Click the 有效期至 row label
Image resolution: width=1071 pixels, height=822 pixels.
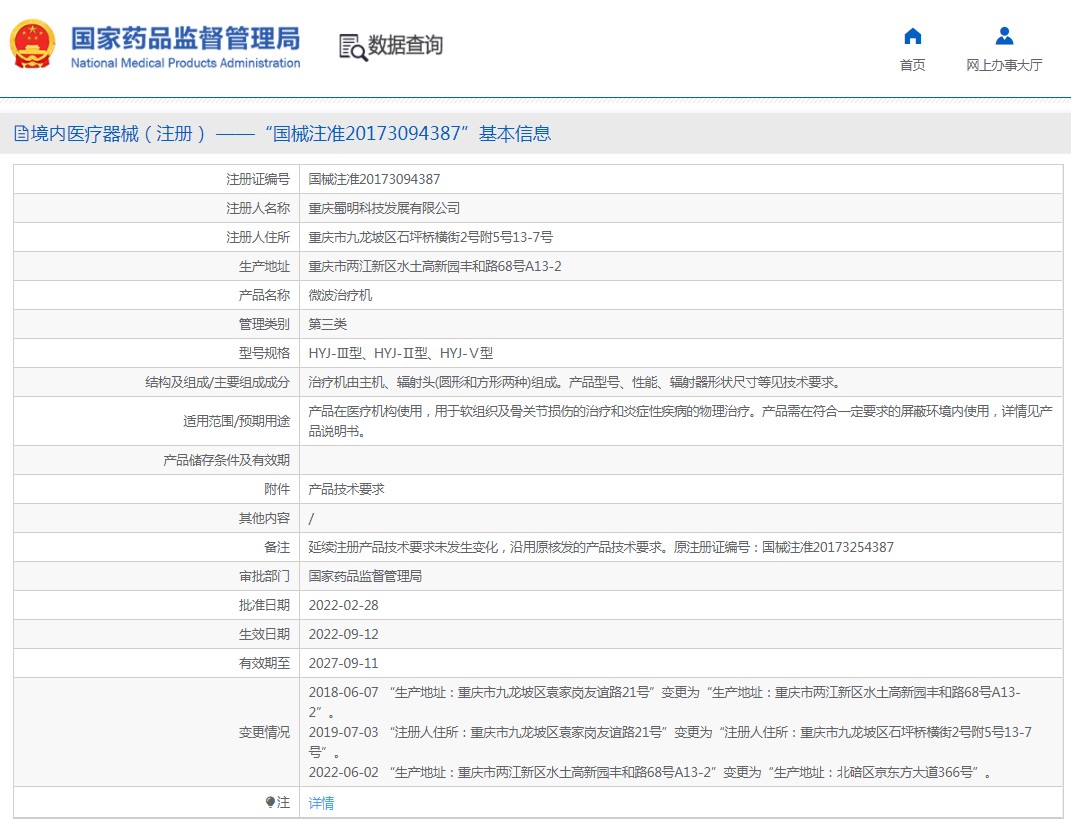pyautogui.click(x=264, y=663)
